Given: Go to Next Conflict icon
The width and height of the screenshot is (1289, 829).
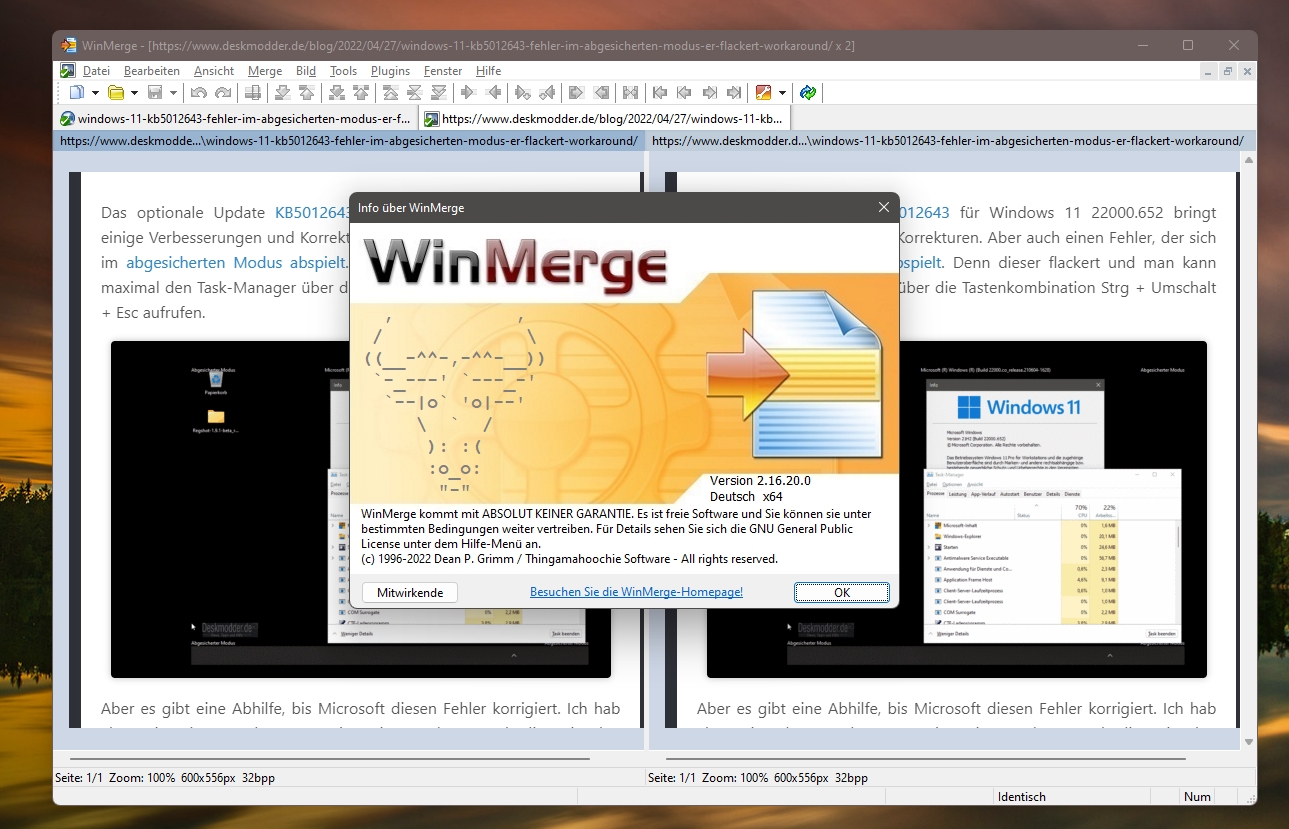Looking at the screenshot, I should (x=337, y=93).
